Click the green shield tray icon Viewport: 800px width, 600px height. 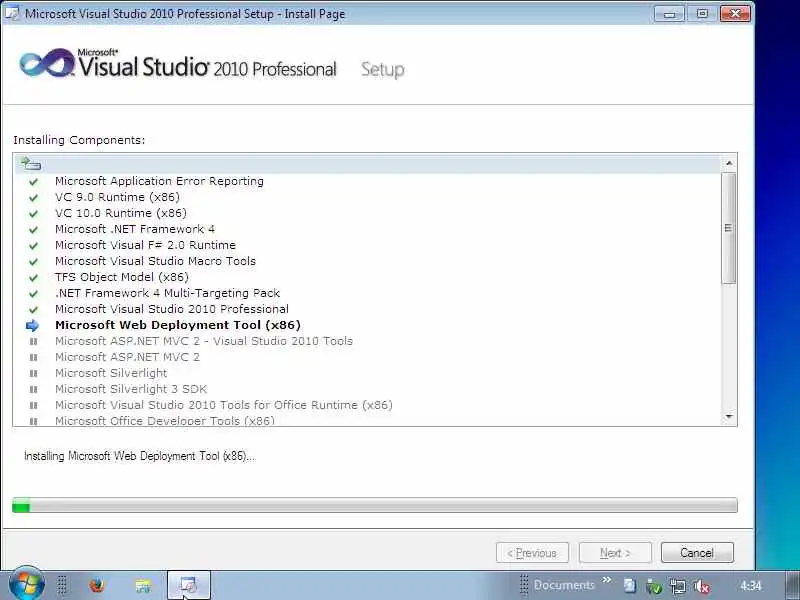tap(654, 587)
